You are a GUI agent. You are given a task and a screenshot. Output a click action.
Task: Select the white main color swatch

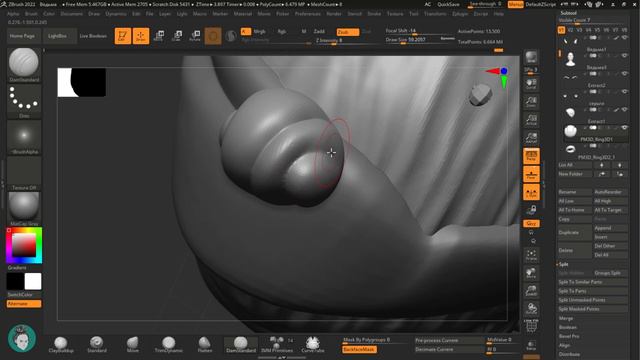point(33,282)
